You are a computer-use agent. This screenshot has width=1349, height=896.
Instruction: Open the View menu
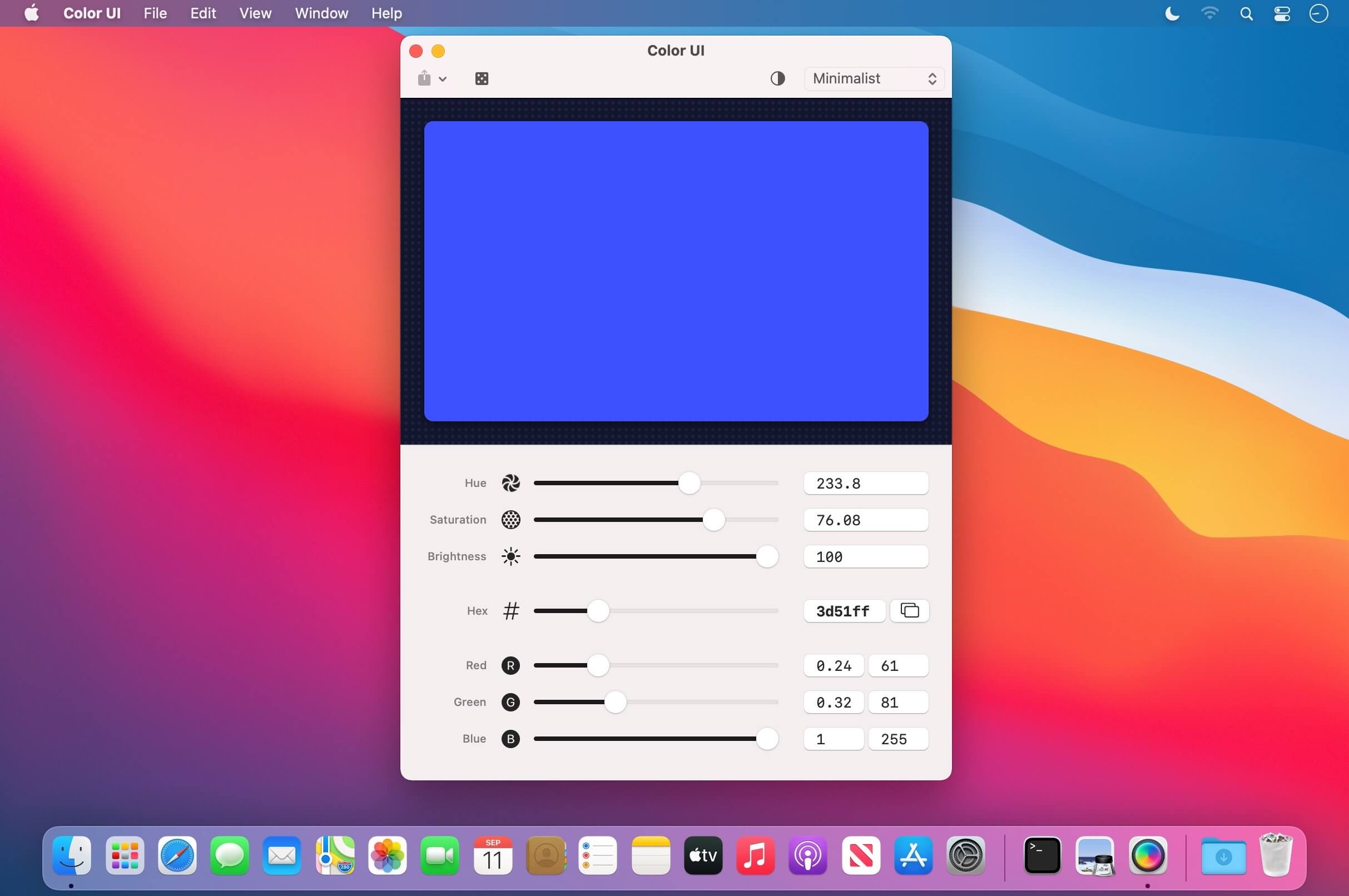point(255,13)
